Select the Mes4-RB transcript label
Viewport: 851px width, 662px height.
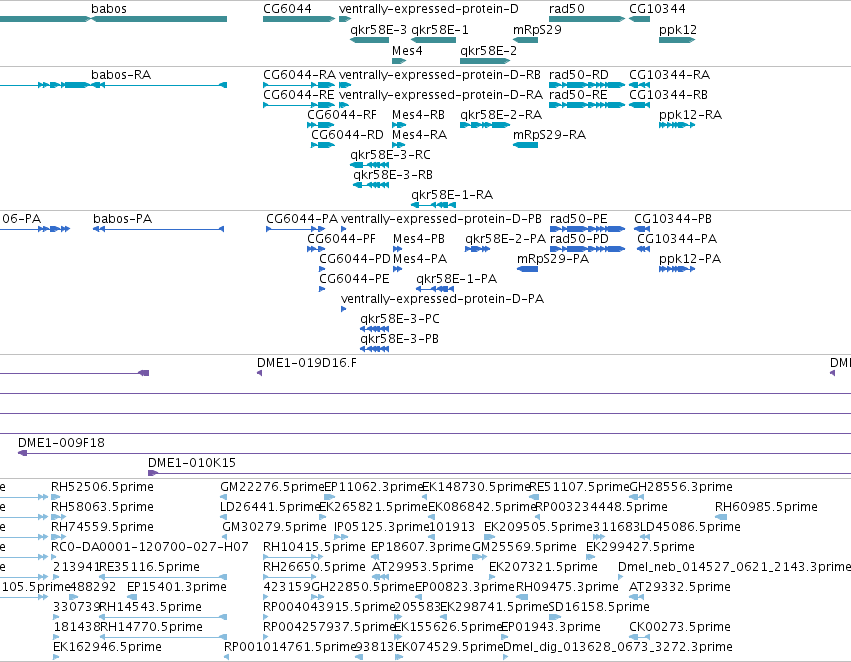coord(418,114)
